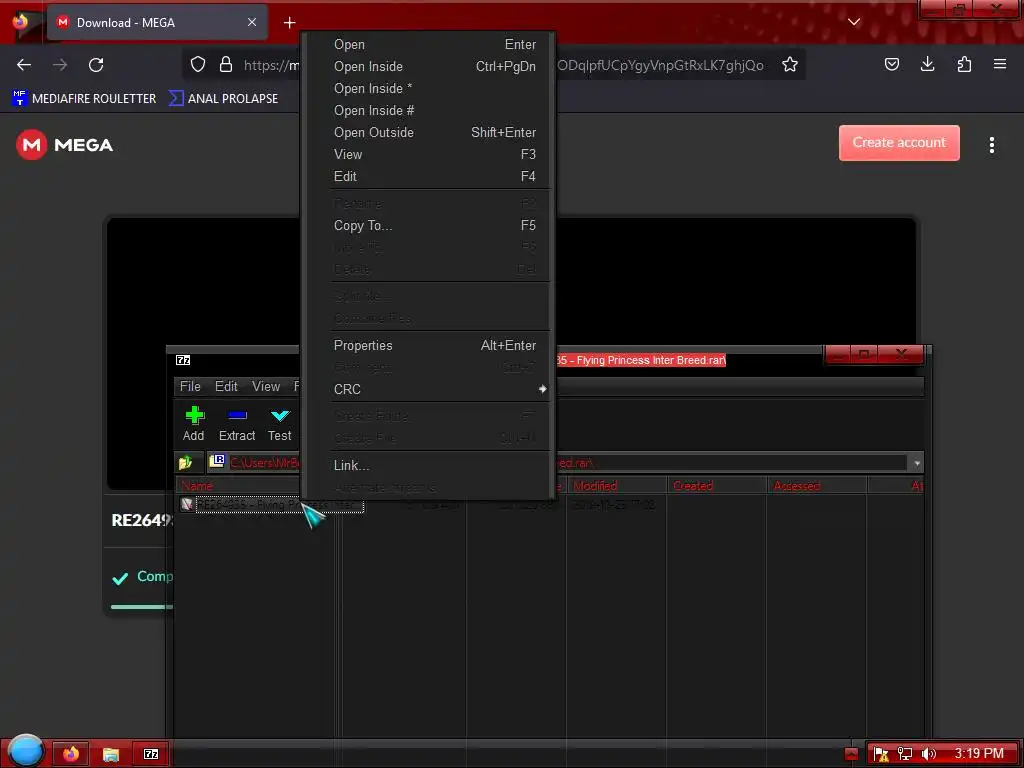Screen dimensions: 1024x768
Task: Save page to Pocket
Action: pyautogui.click(x=891, y=64)
